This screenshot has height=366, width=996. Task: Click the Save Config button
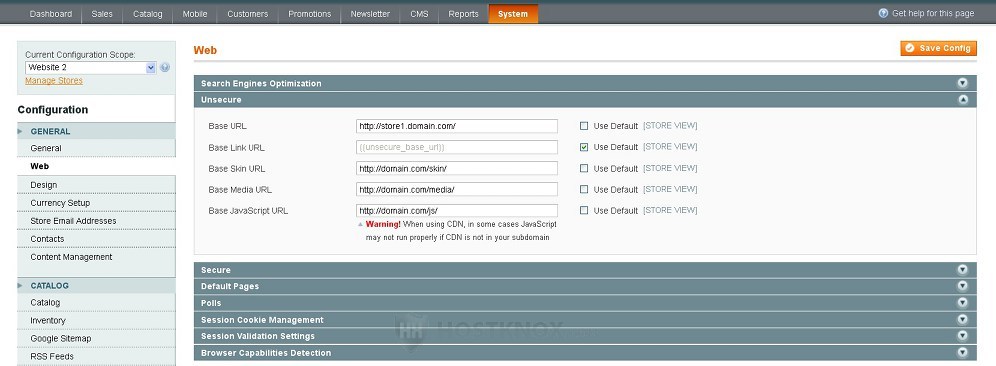(938, 48)
